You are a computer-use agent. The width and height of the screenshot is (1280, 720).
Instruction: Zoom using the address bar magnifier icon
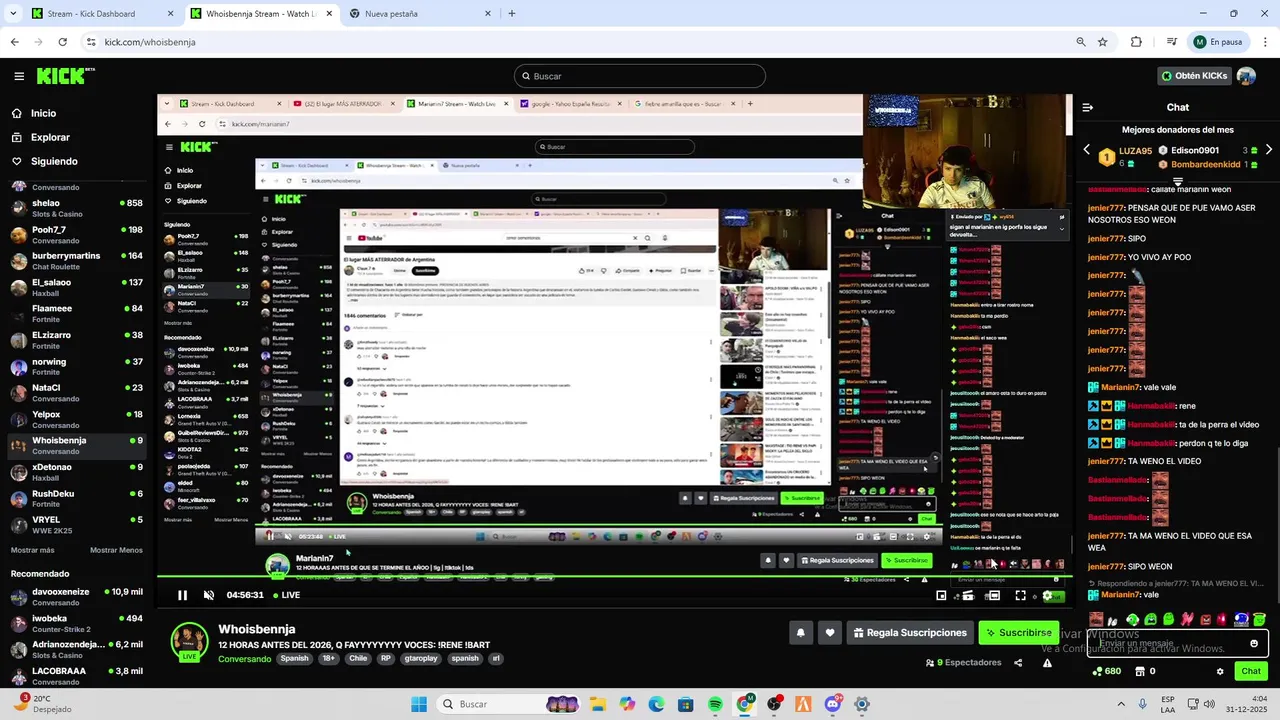coord(1081,42)
